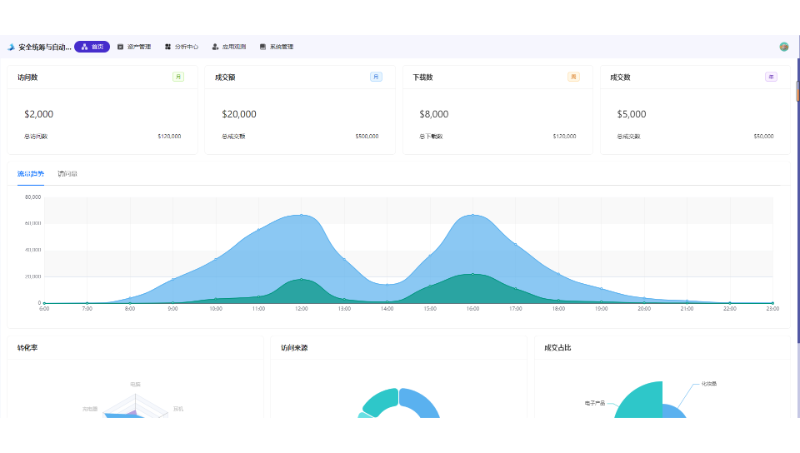This screenshot has height=453, width=800.
Task: Open the user avatar in the header
Action: (x=784, y=47)
